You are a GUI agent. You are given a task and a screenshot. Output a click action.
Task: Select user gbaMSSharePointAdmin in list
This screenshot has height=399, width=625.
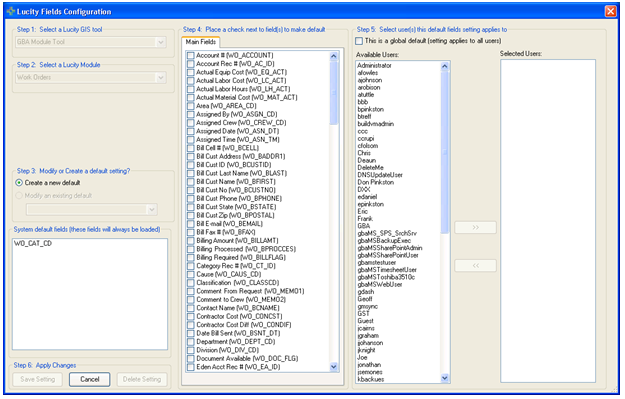390,248
